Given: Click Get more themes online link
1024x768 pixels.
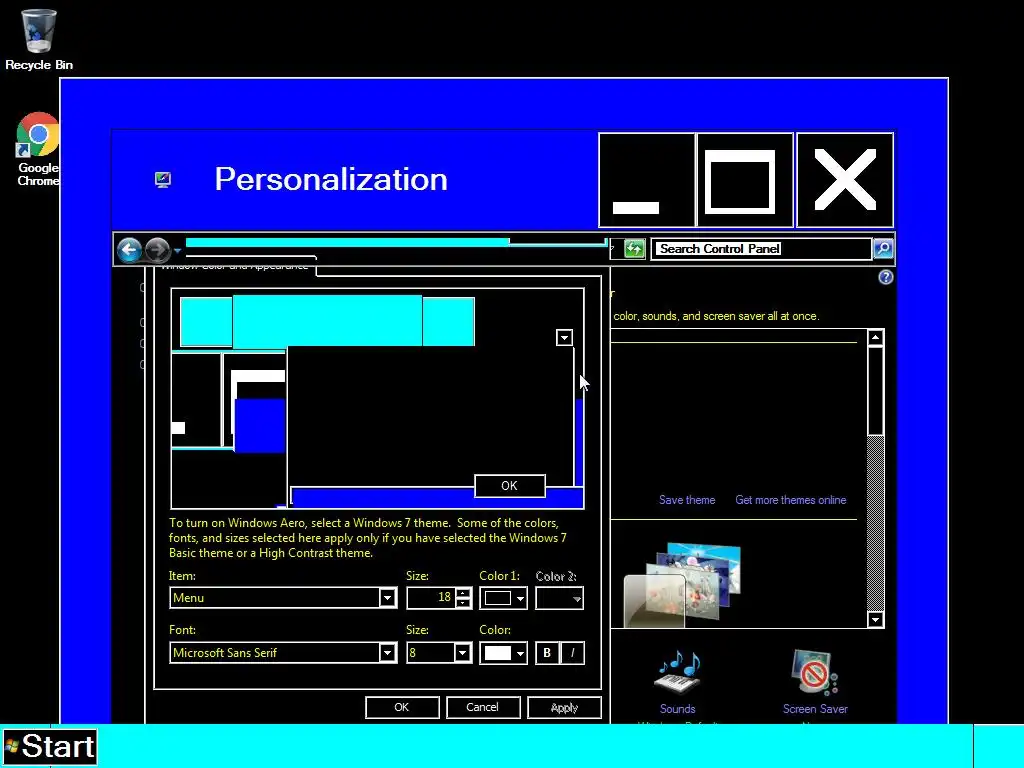Looking at the screenshot, I should click(x=790, y=500).
